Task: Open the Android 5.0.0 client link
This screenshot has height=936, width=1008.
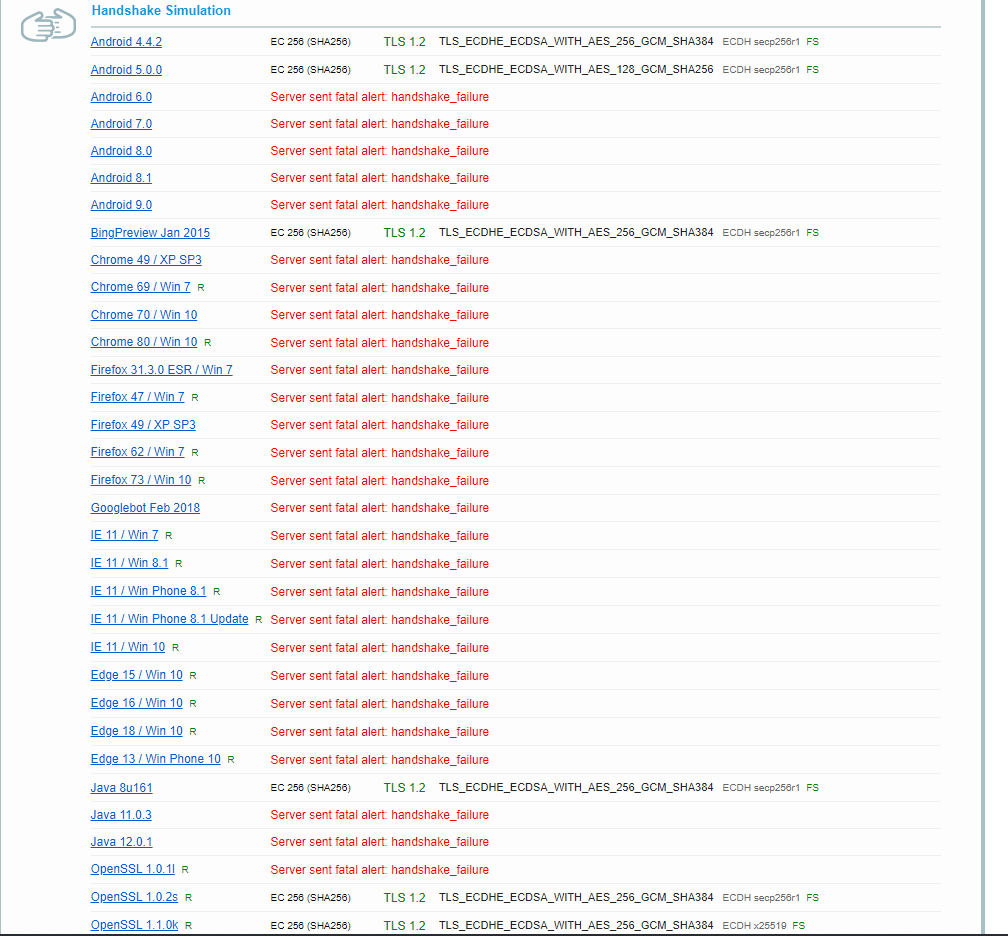Action: (x=126, y=69)
